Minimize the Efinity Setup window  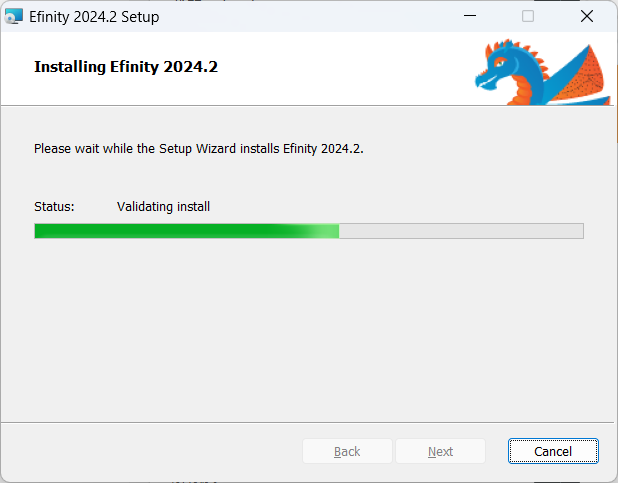click(470, 16)
